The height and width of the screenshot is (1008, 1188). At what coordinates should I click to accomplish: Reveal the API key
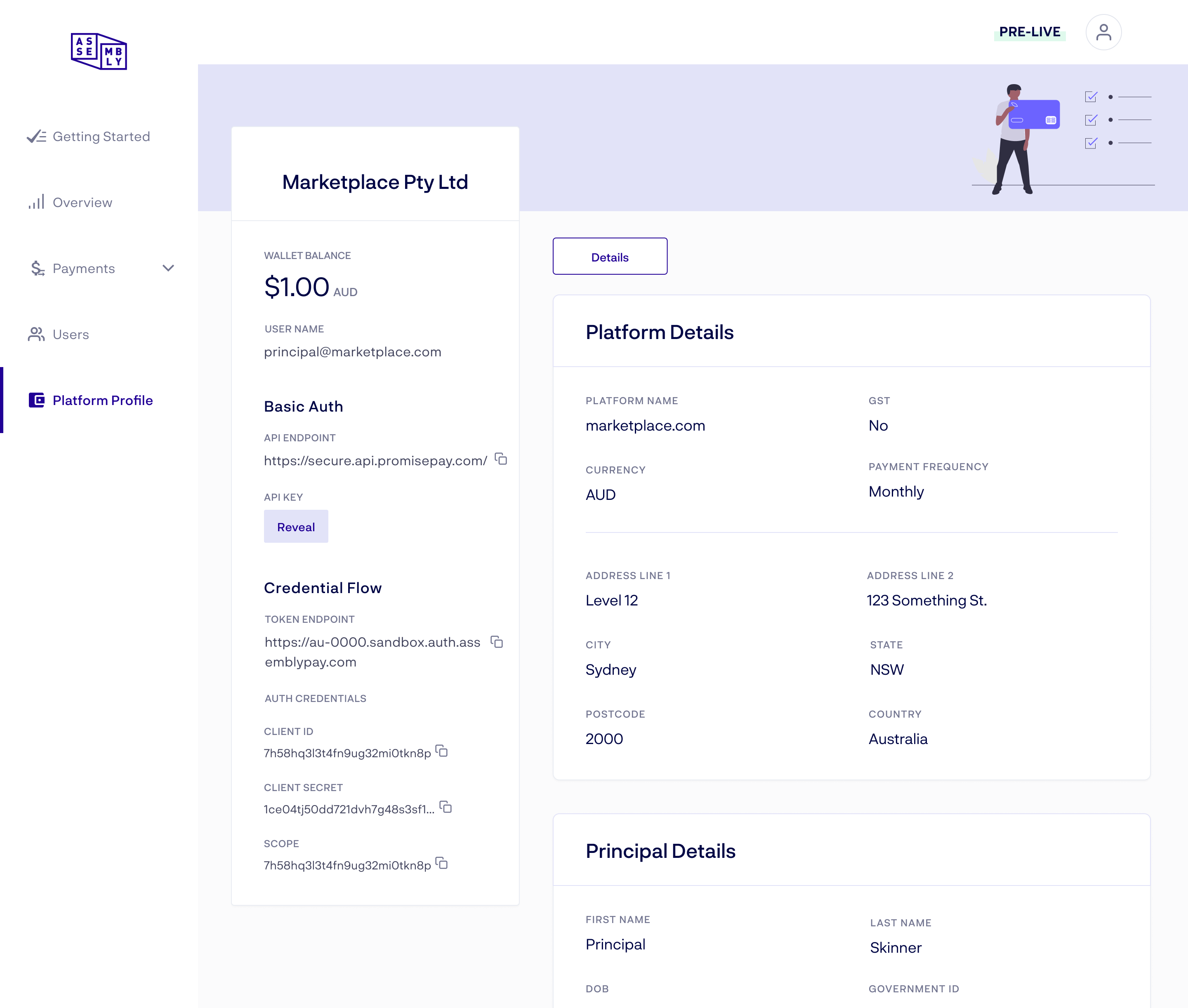pyautogui.click(x=295, y=526)
